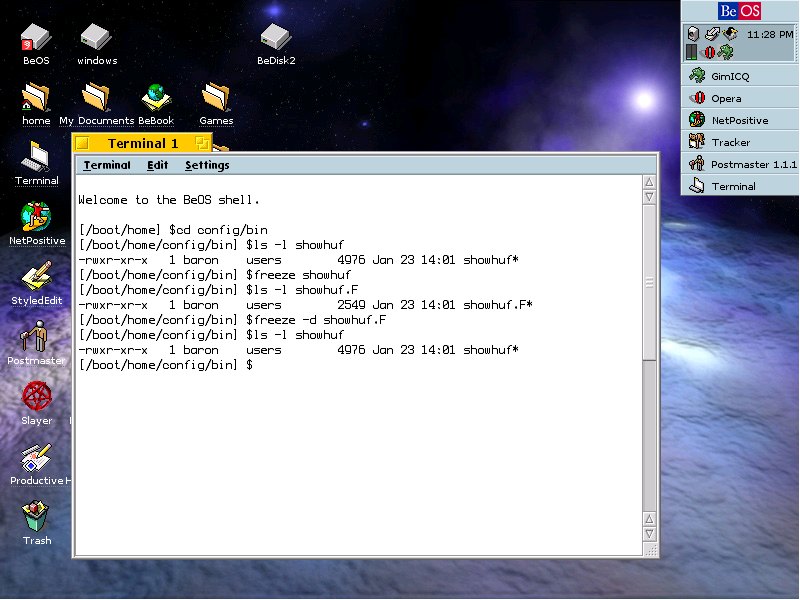Click the "Welcome to the BeOS shell." line
The image size is (800, 600).
pos(169,200)
